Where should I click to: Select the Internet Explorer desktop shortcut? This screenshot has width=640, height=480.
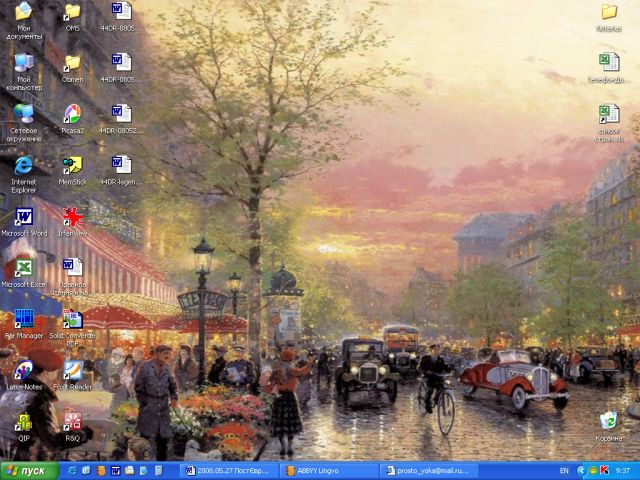24,174
